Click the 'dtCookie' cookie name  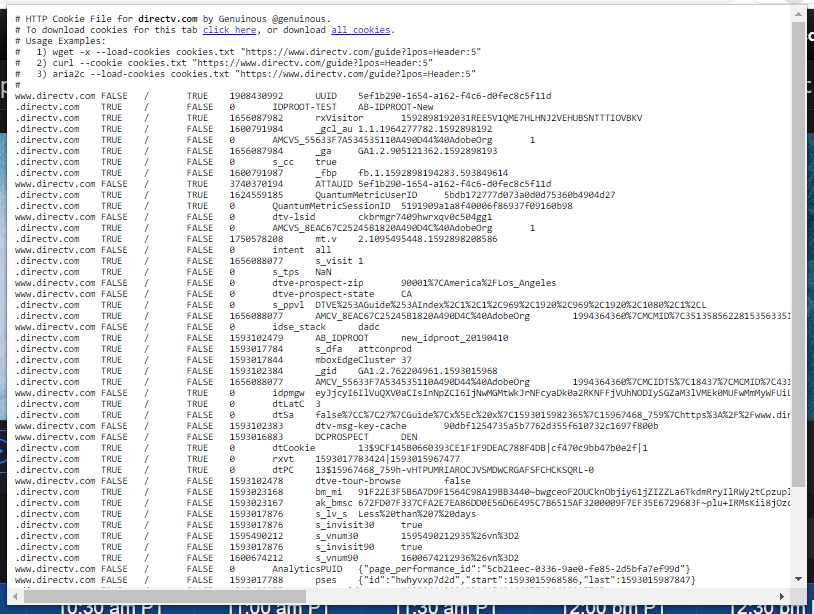tap(294, 448)
